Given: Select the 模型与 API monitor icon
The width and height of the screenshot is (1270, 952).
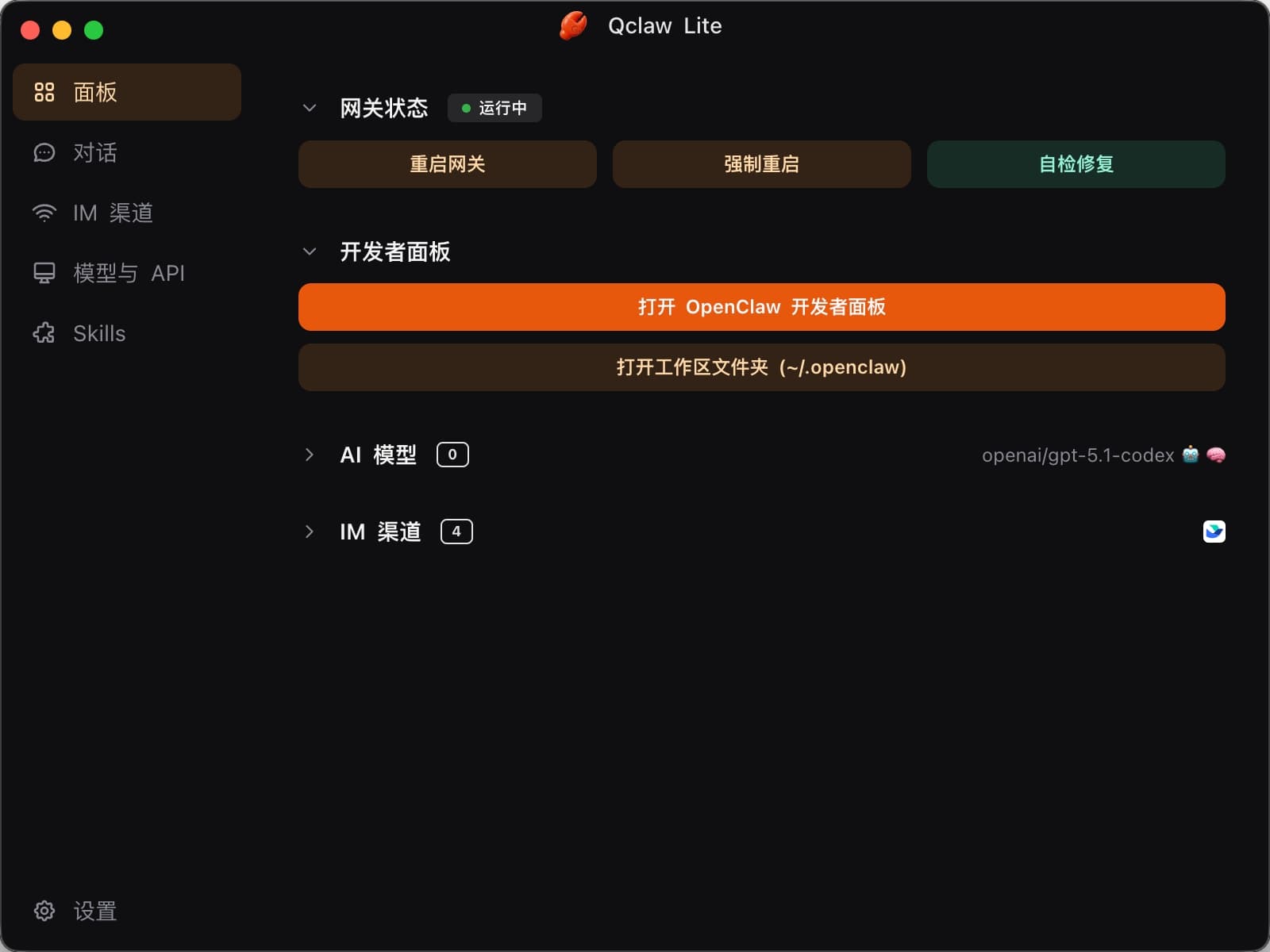Looking at the screenshot, I should 44,272.
